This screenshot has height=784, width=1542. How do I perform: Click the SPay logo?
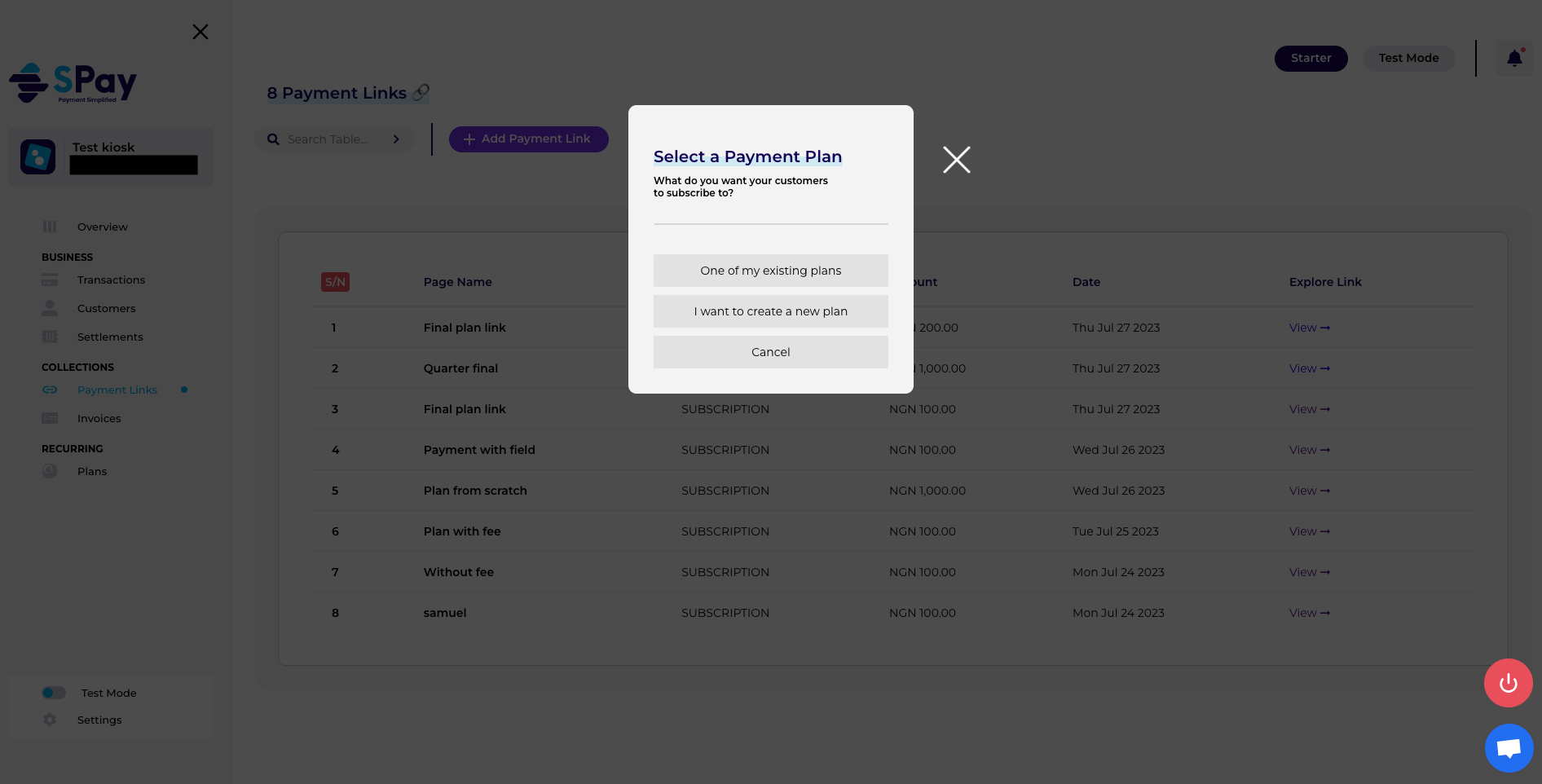pos(73,83)
